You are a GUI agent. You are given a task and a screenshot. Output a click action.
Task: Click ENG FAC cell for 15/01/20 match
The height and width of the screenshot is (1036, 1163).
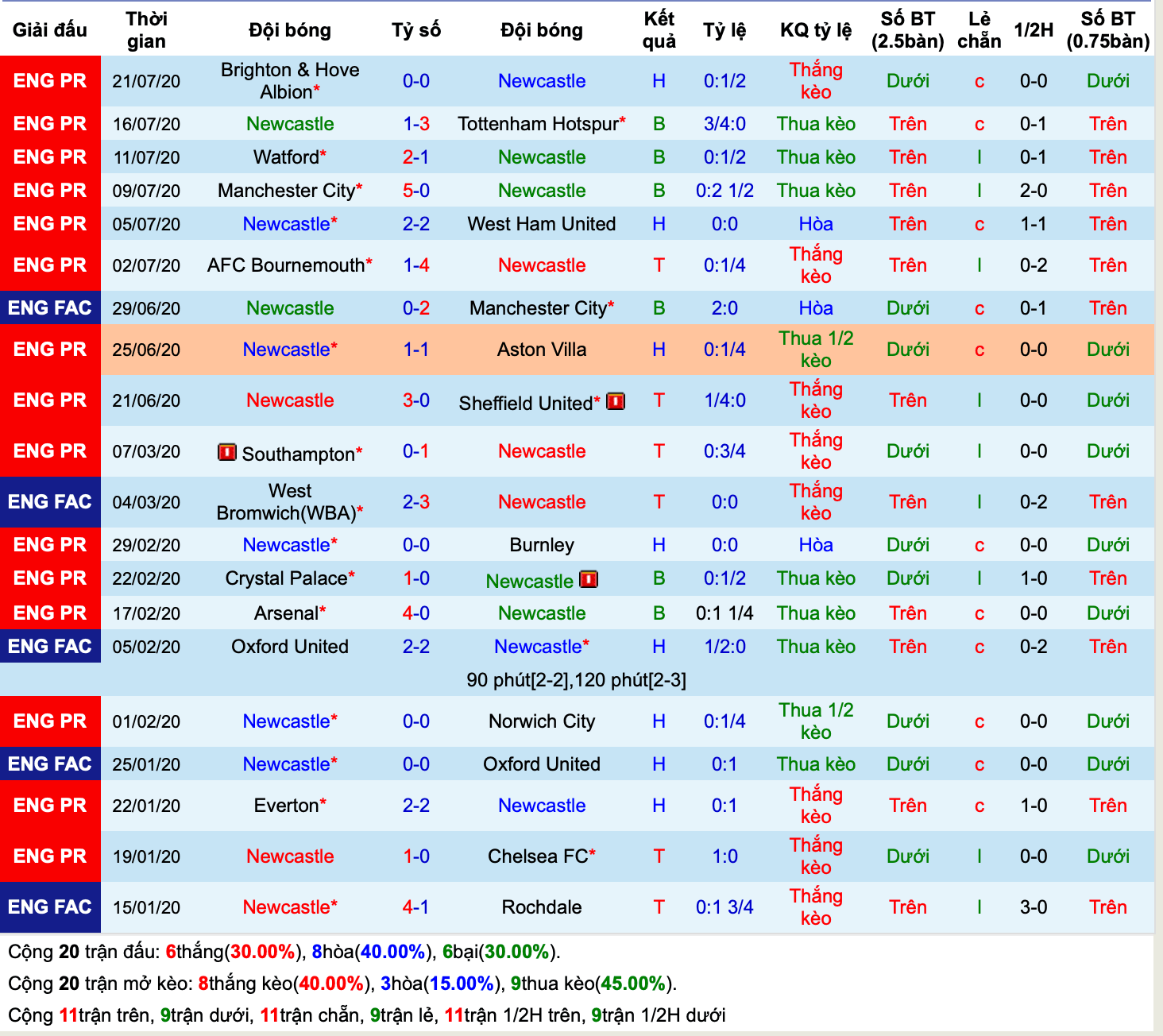(50, 907)
